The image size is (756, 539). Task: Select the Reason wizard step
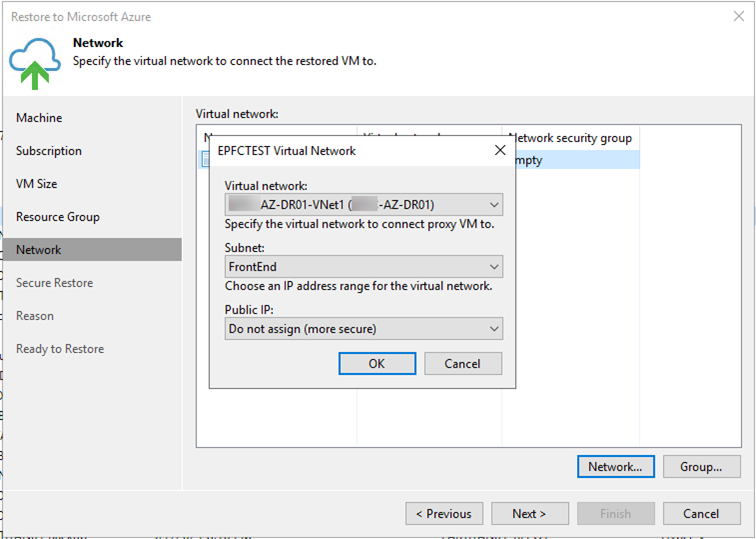click(35, 316)
